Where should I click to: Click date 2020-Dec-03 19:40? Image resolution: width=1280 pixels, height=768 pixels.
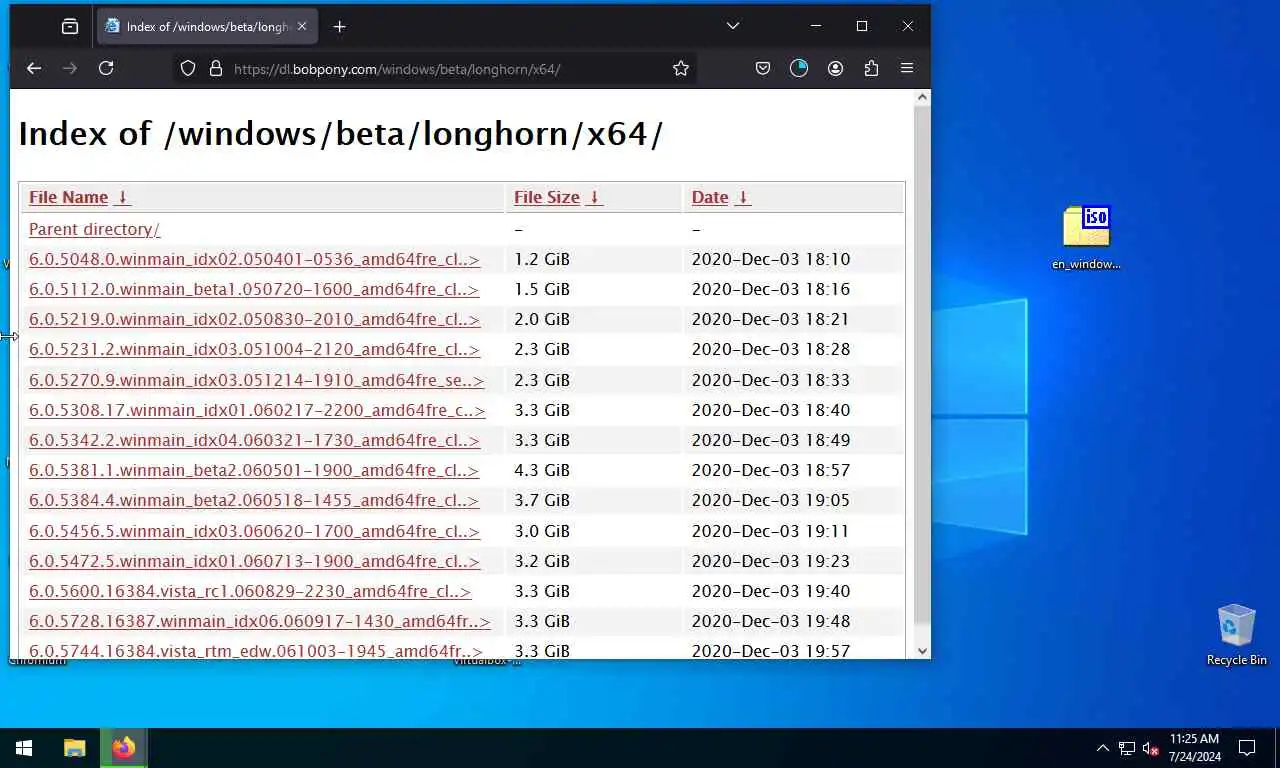pos(771,591)
